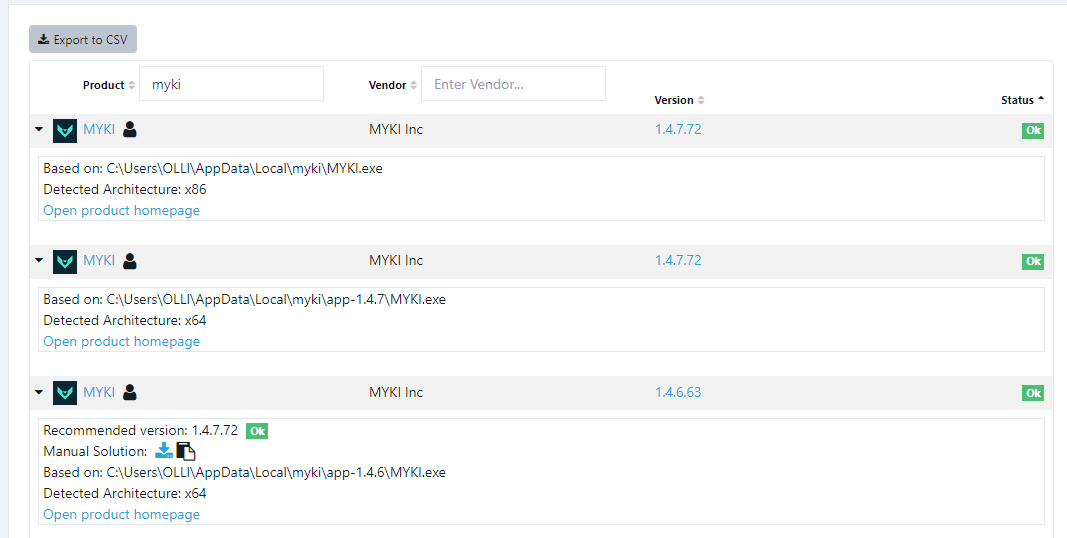
Task: Sort by the Version column header
Action: [x=679, y=100]
